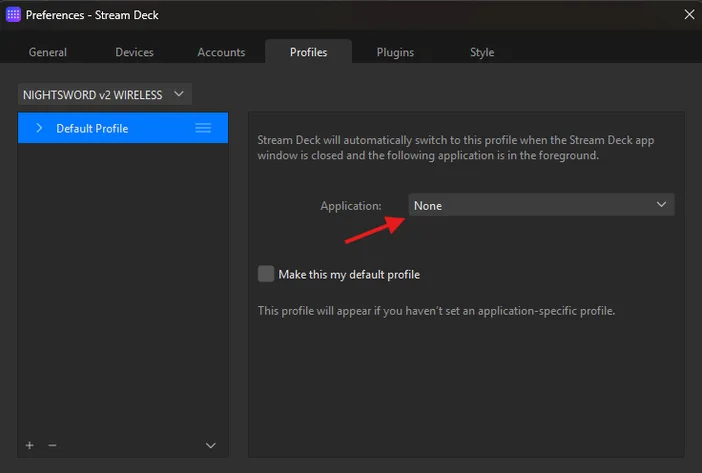Click the Make this my default profile label

[349, 274]
